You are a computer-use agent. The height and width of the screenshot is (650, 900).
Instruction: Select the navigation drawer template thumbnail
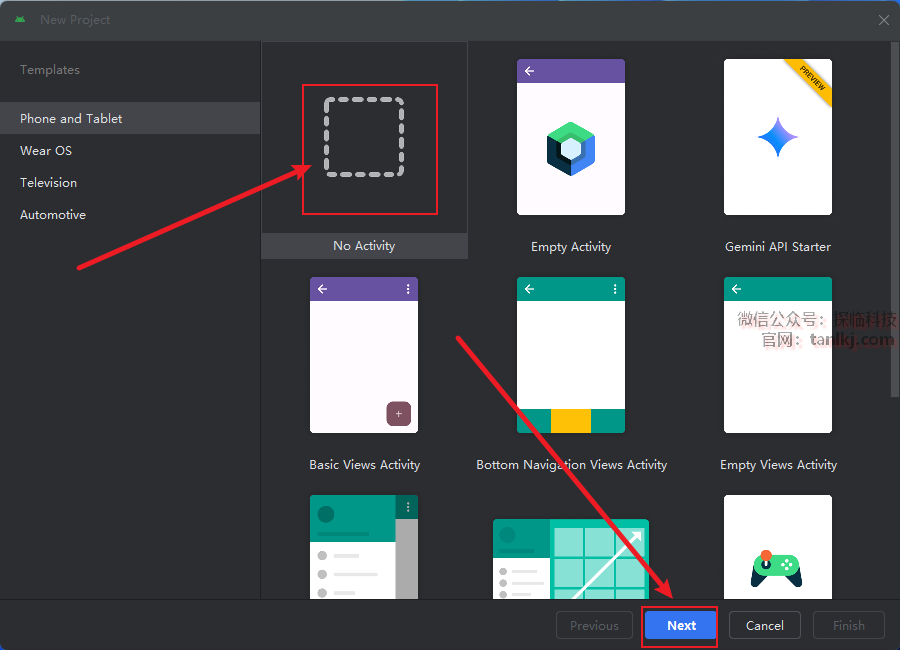coord(364,548)
